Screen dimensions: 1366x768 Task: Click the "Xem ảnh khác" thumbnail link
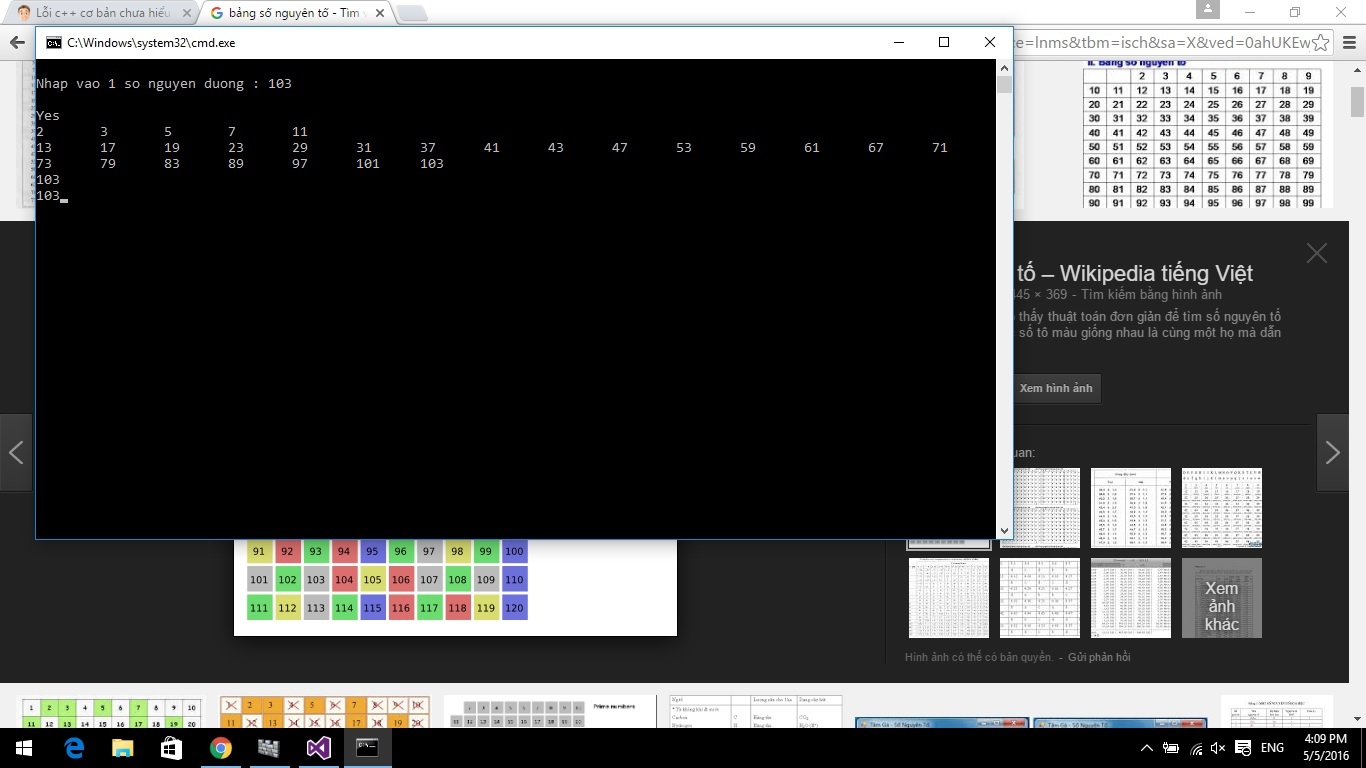[1221, 598]
